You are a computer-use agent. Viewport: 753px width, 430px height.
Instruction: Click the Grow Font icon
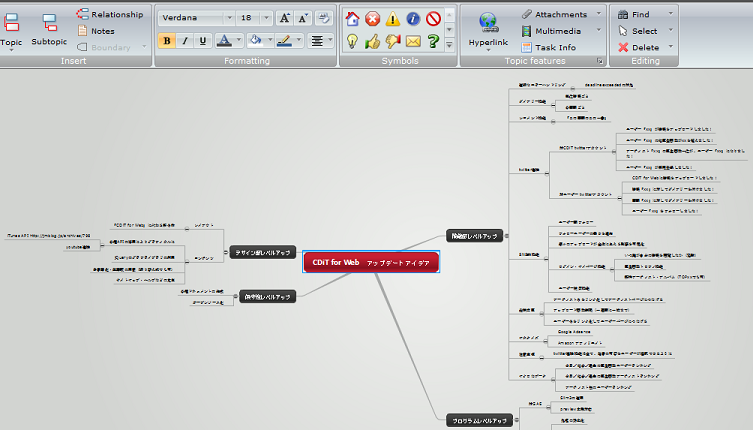[x=285, y=18]
